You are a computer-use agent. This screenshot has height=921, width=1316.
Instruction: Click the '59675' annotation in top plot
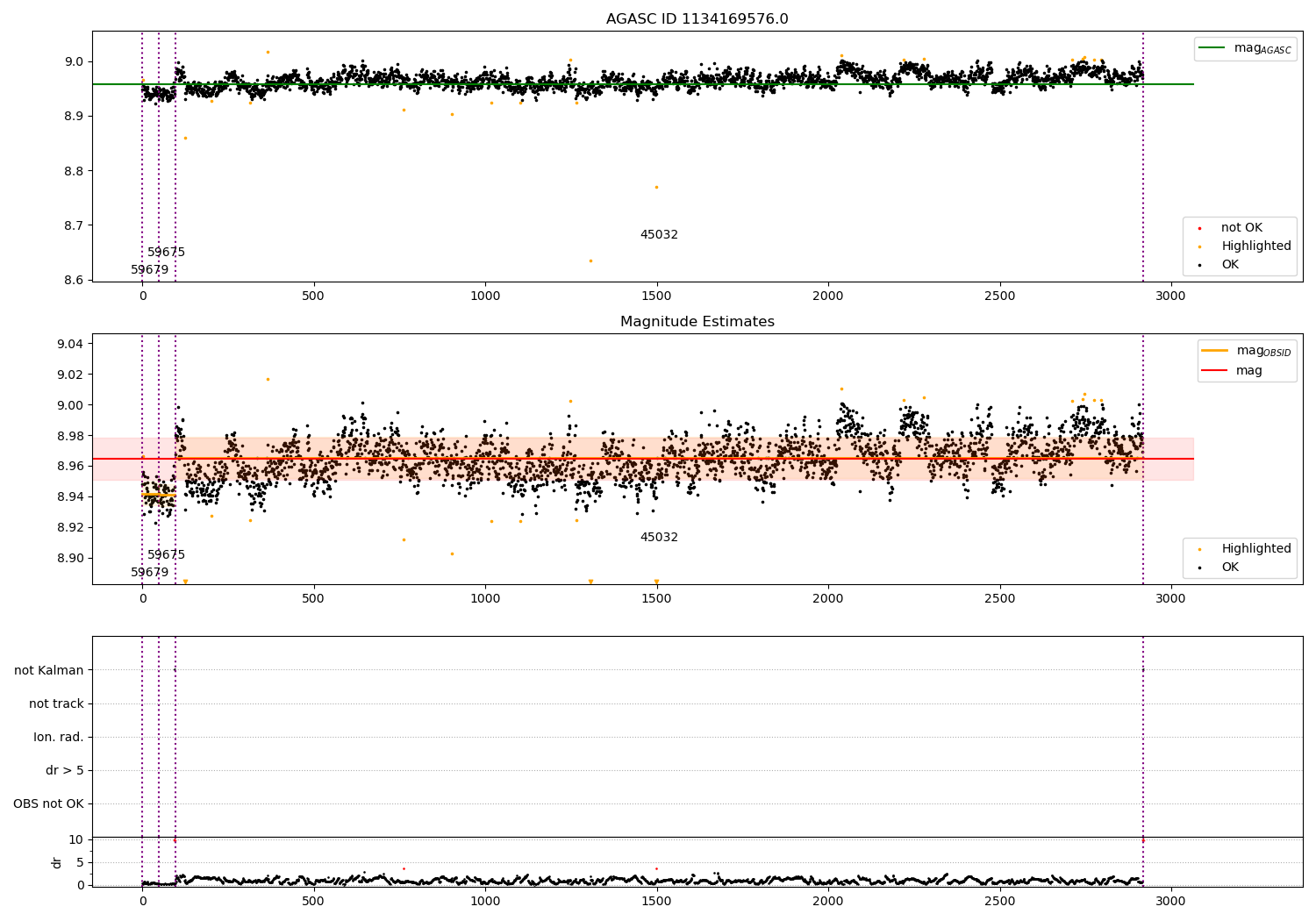click(x=166, y=253)
